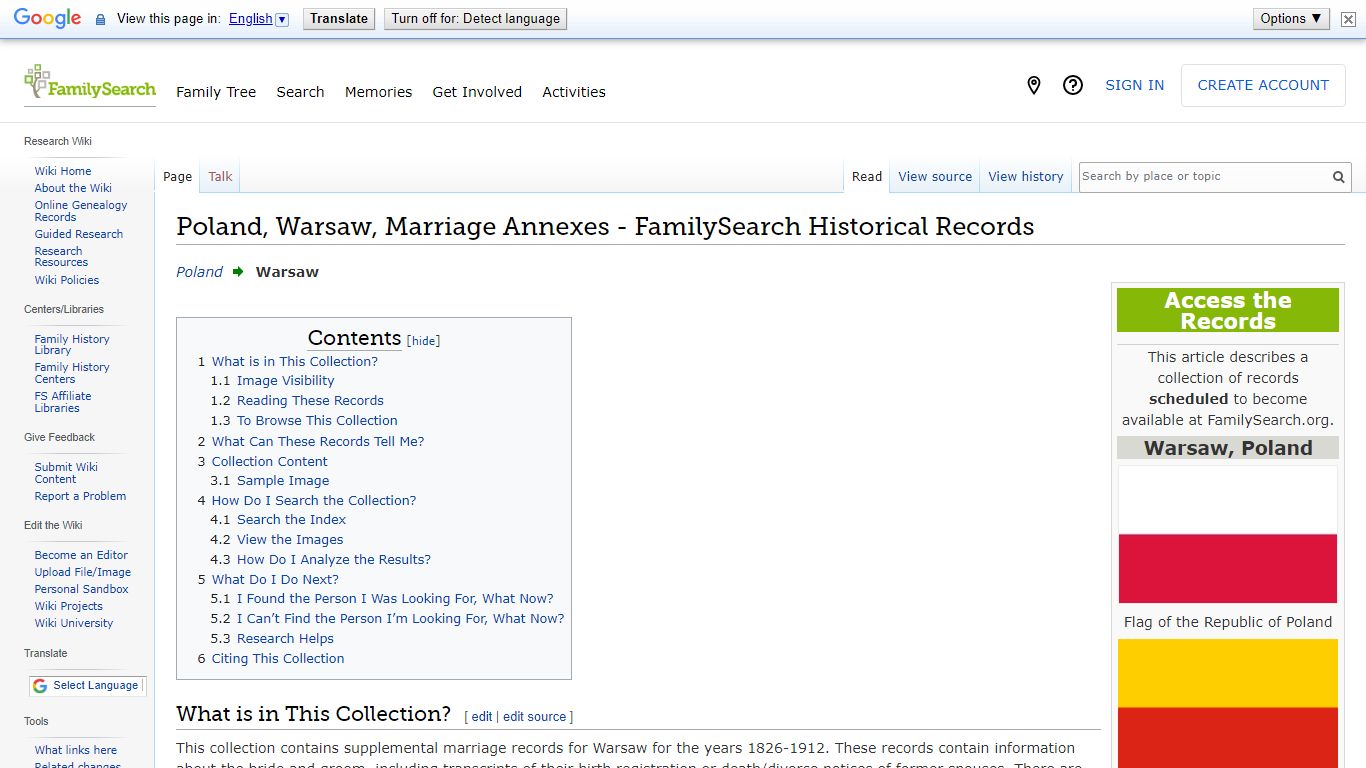Jump to Research Helps

point(285,639)
